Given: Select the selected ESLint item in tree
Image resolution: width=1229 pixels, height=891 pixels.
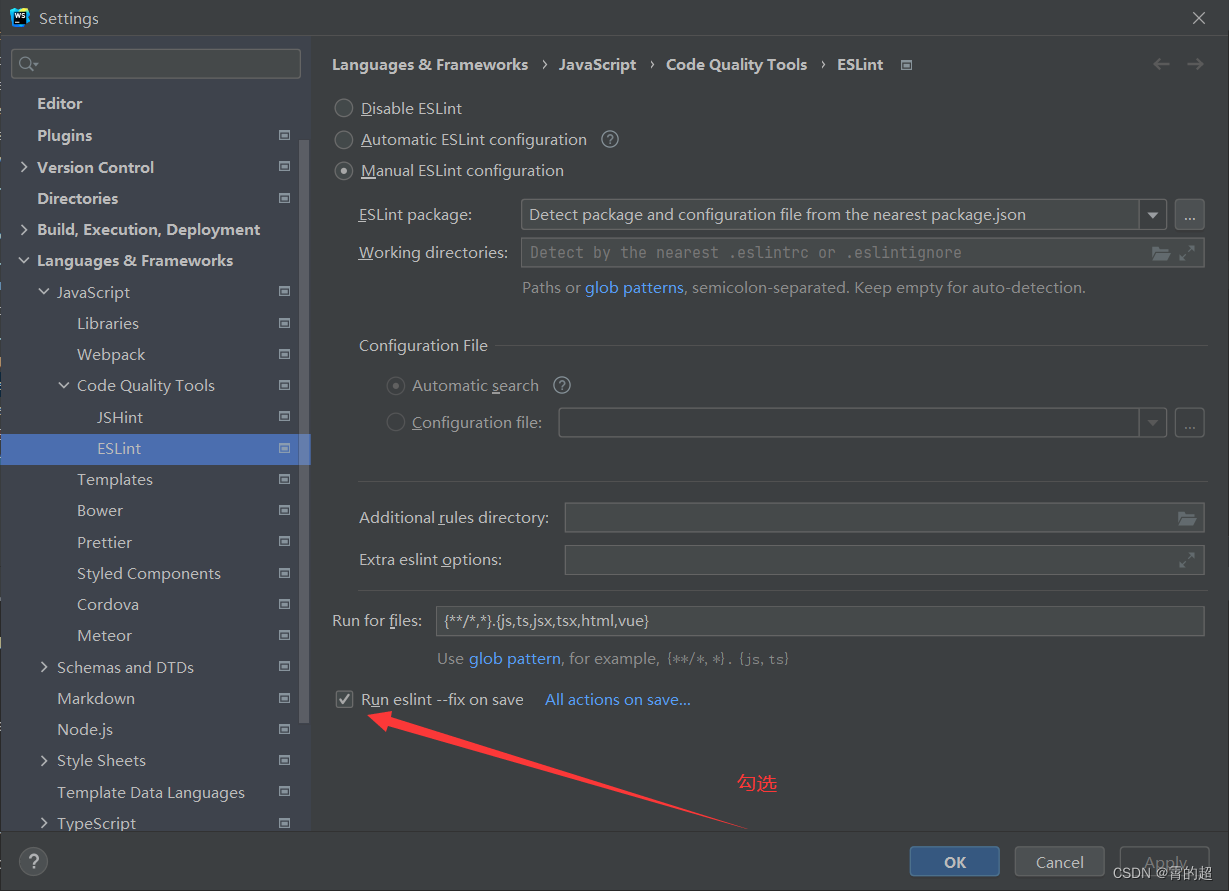Looking at the screenshot, I should point(155,448).
